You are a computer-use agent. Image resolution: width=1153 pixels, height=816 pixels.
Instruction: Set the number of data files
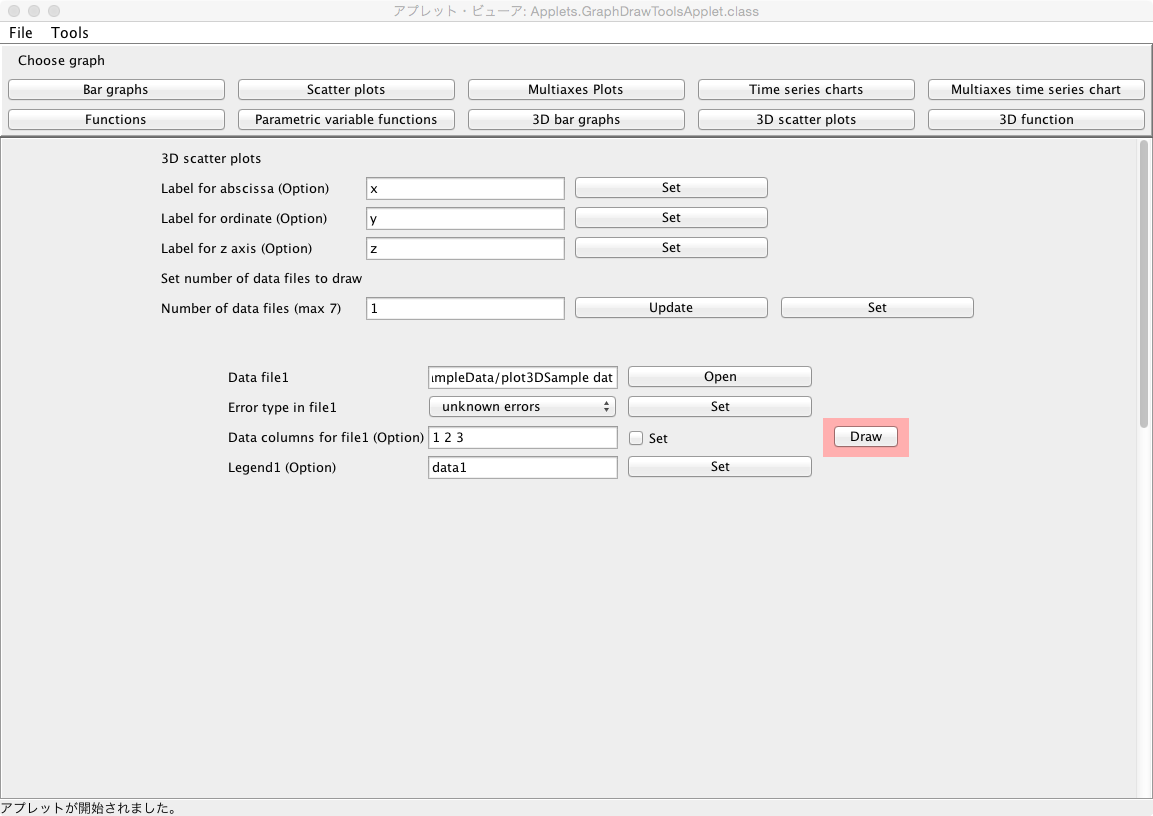pyautogui.click(x=877, y=307)
